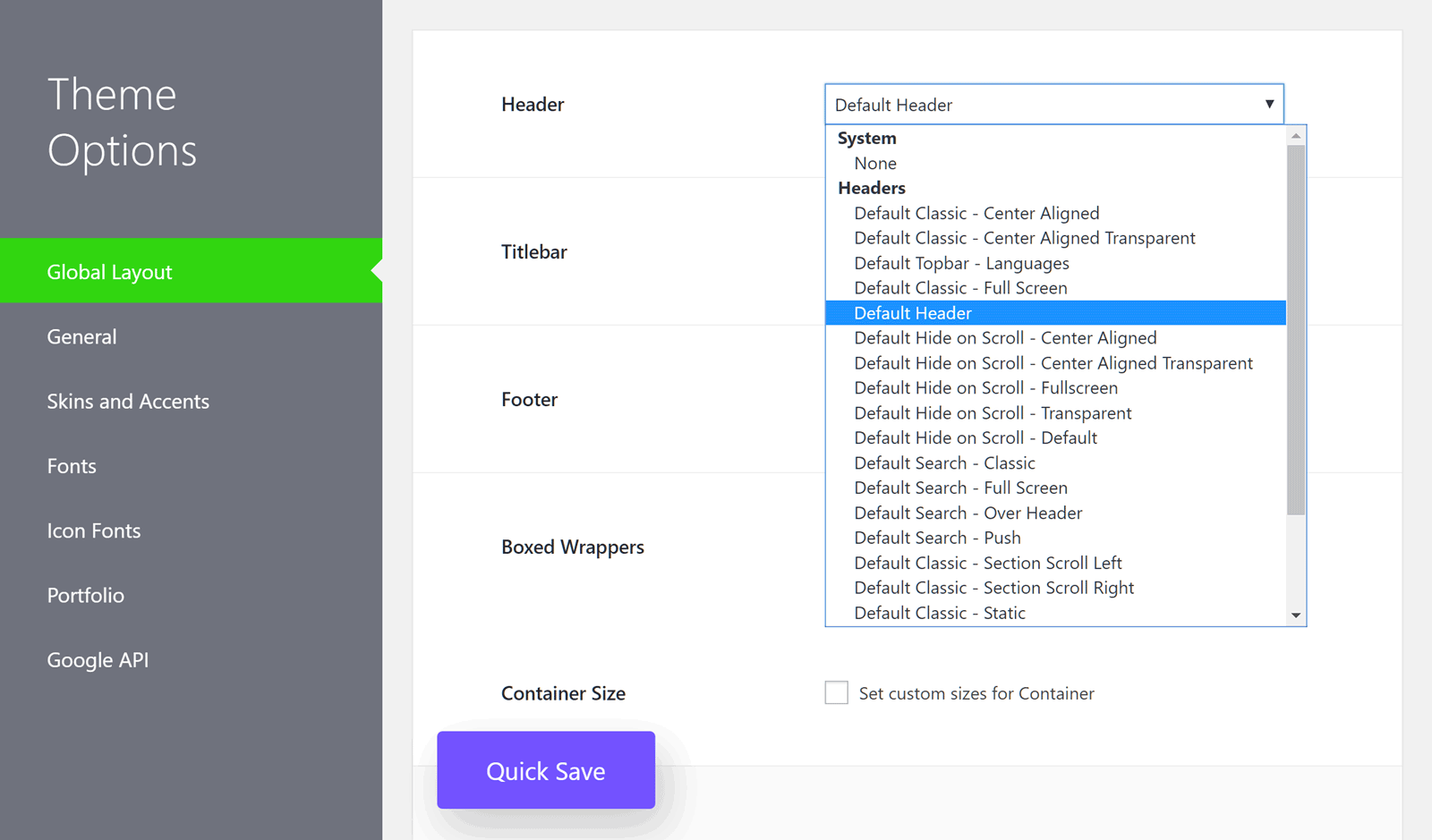The height and width of the screenshot is (840, 1432).
Task: Choose Default Classic - Center Aligned Transparent
Action: [x=1025, y=238]
